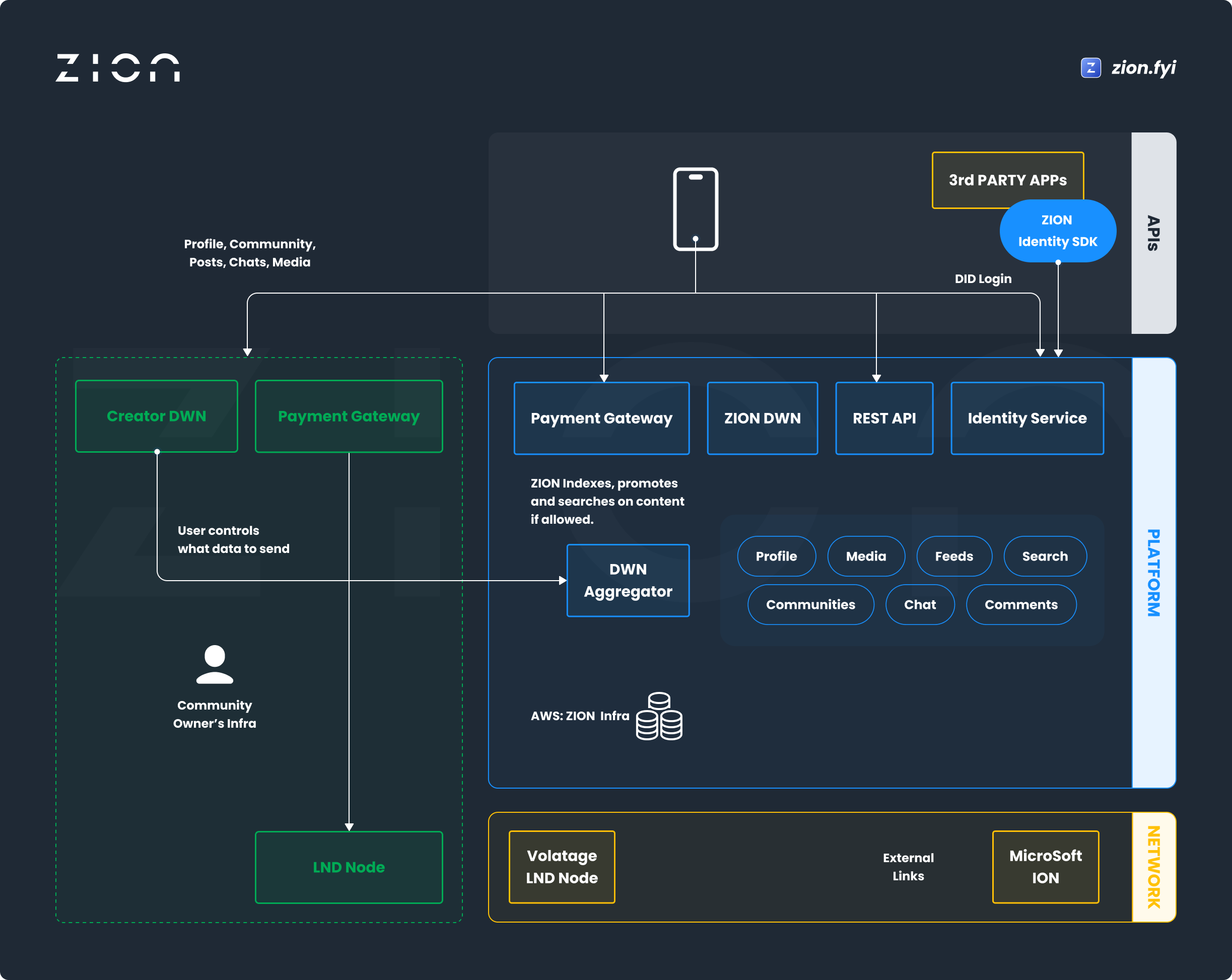Select the Media pill
1232x980 pixels.
866,556
